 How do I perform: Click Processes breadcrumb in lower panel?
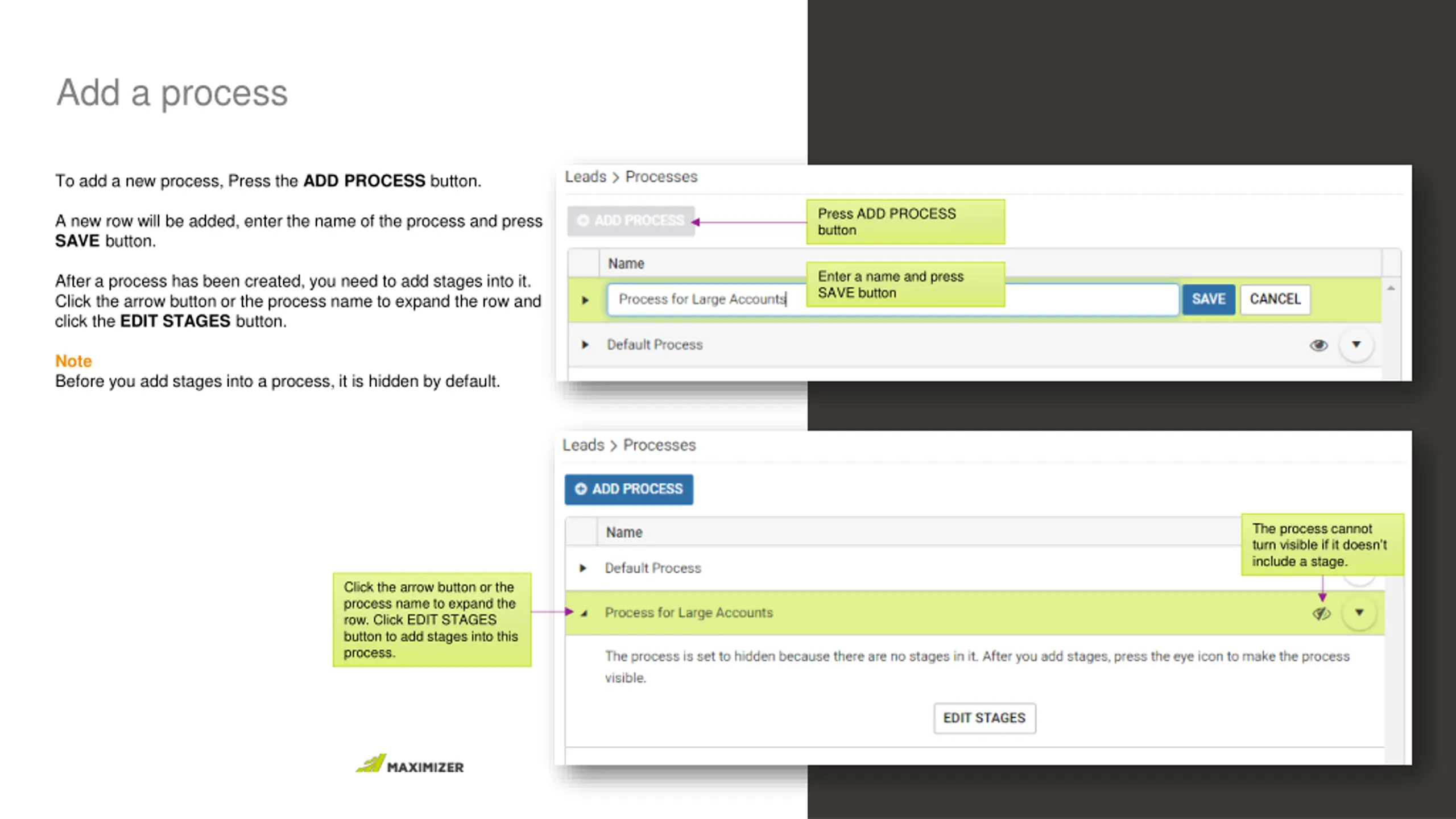pyautogui.click(x=660, y=445)
